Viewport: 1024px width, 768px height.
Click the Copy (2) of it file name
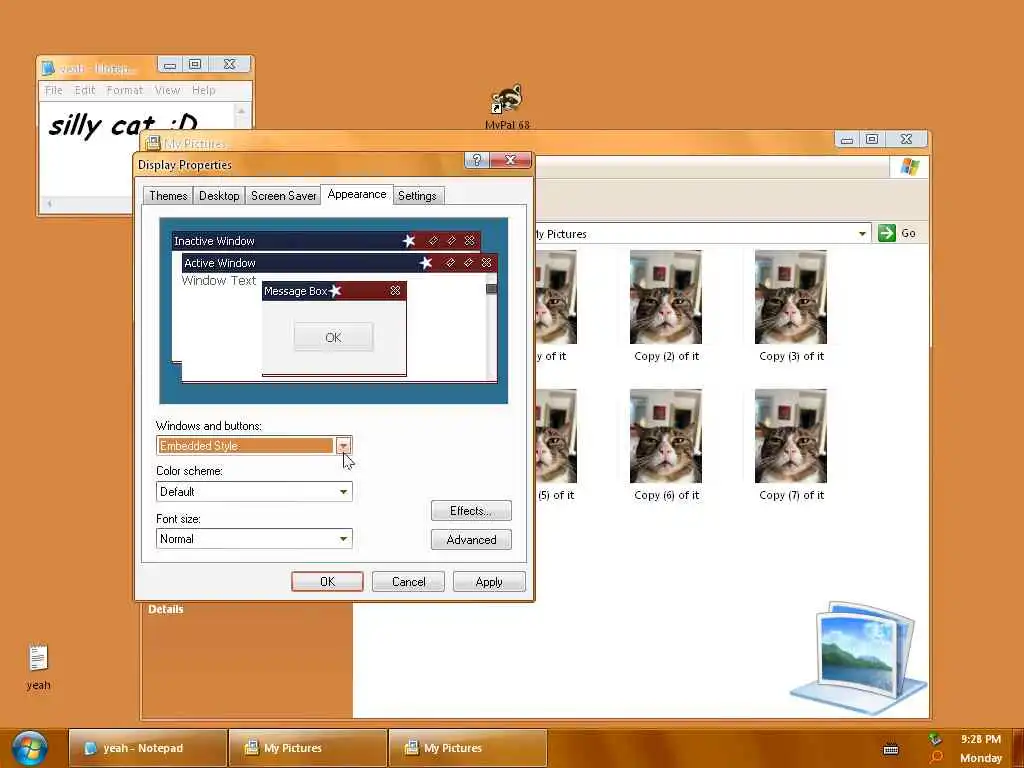[667, 356]
